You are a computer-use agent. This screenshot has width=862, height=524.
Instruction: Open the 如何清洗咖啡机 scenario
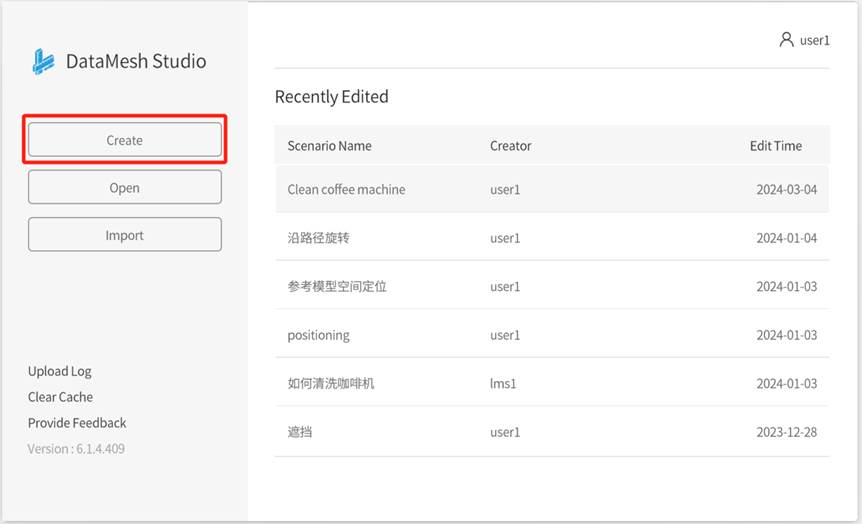[x=330, y=384]
